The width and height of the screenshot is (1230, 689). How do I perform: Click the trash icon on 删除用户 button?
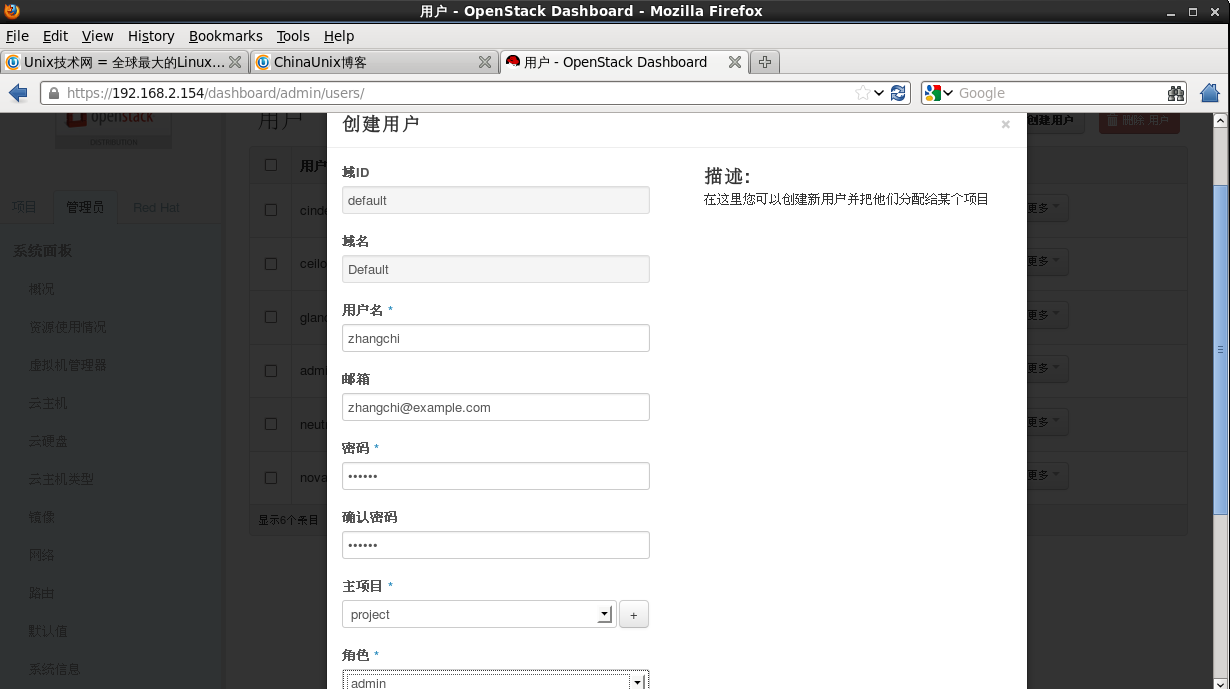[x=1110, y=120]
